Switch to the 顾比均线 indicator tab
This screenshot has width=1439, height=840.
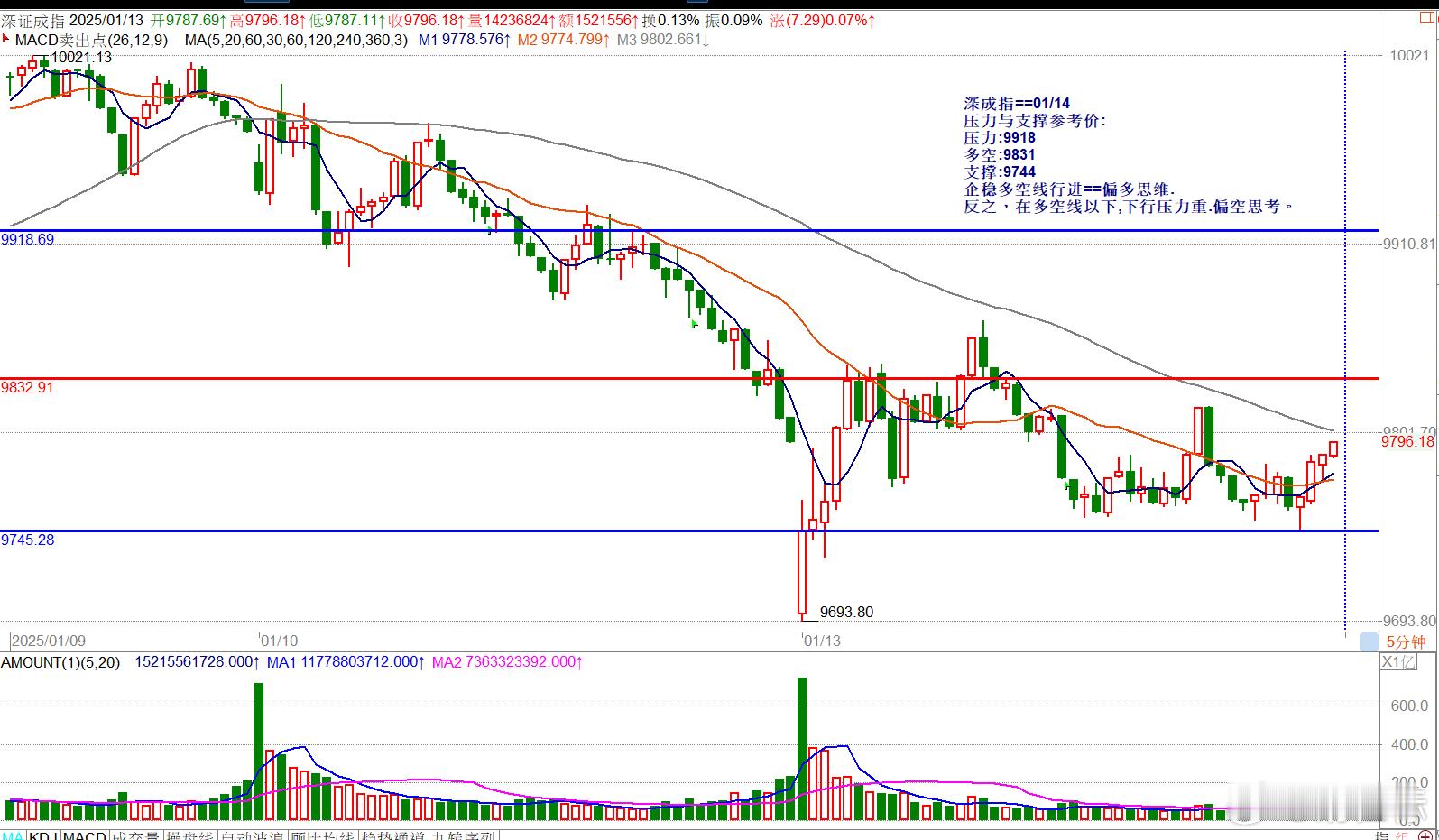(323, 836)
